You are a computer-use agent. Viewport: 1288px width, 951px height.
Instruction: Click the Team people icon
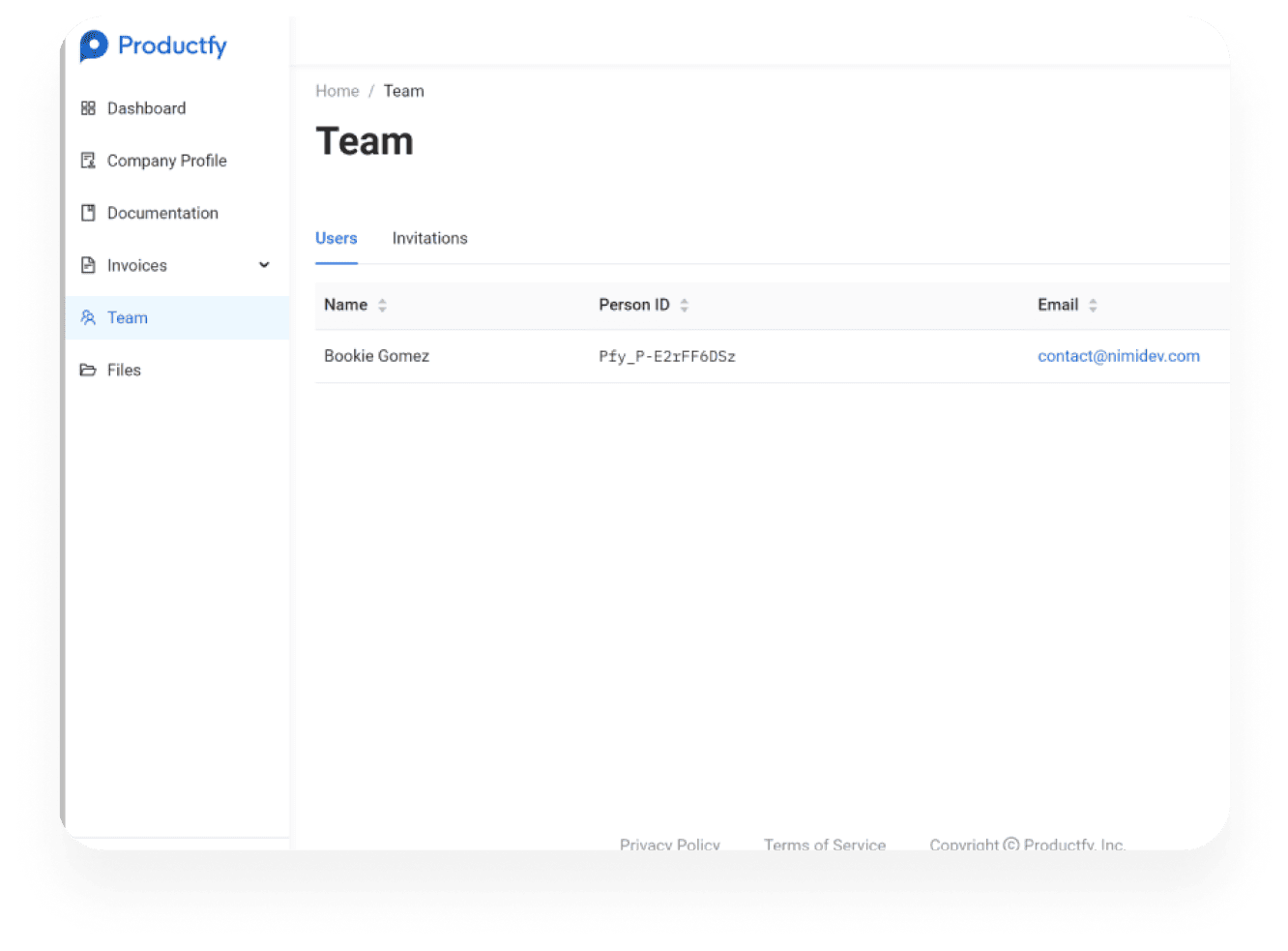point(88,317)
